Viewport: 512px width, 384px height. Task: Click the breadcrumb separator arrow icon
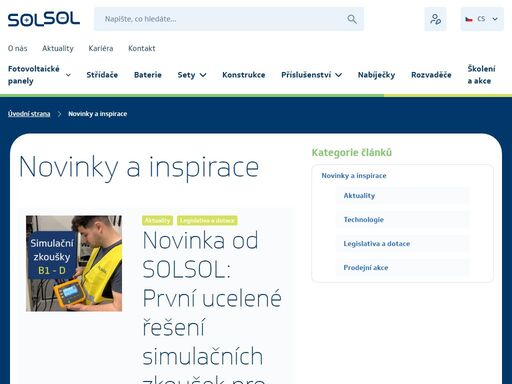pos(59,114)
